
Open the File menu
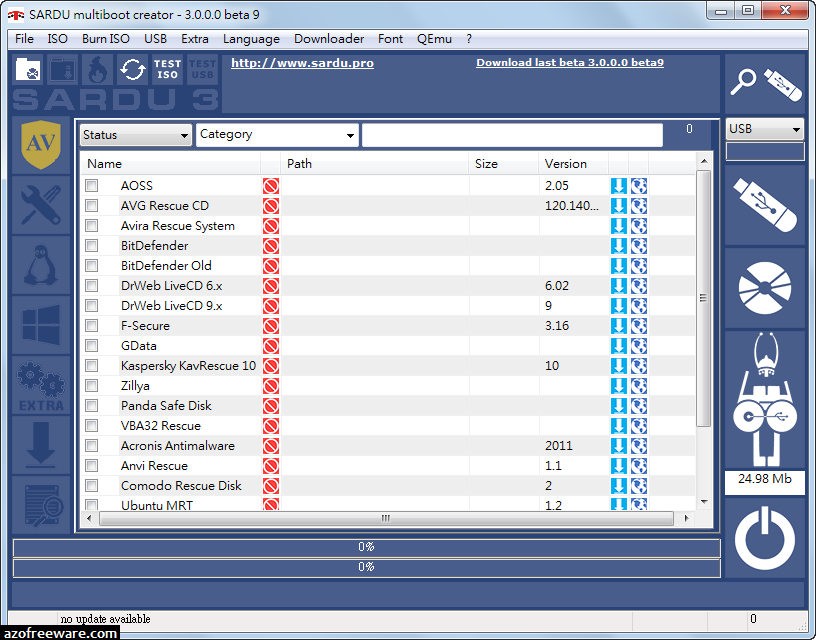point(24,39)
